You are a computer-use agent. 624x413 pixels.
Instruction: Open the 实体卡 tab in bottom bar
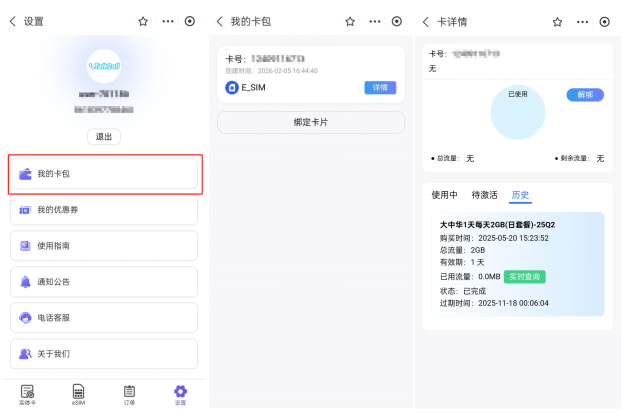(28, 394)
